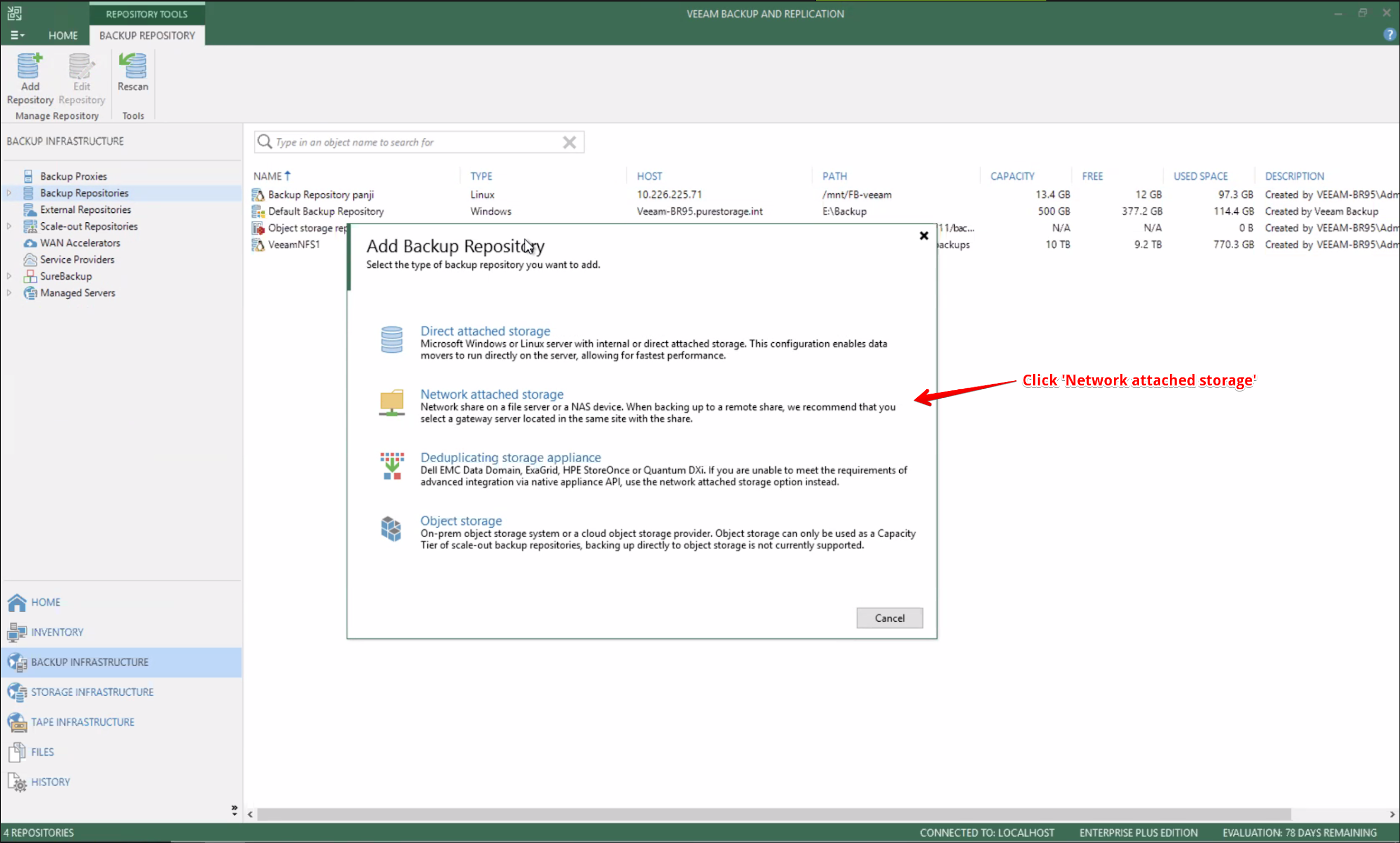Click the search input field
This screenshot has width=1400, height=843.
[x=416, y=141]
